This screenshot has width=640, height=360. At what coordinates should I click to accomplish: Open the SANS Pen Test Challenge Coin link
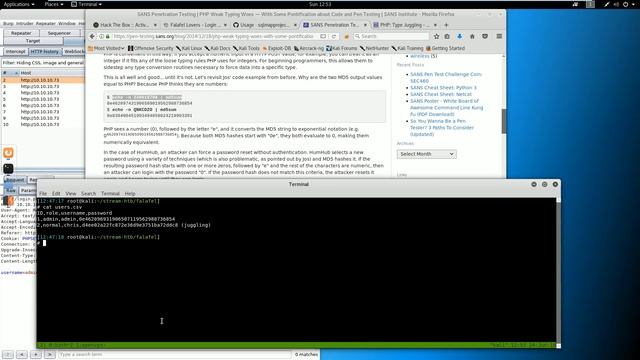446,78
